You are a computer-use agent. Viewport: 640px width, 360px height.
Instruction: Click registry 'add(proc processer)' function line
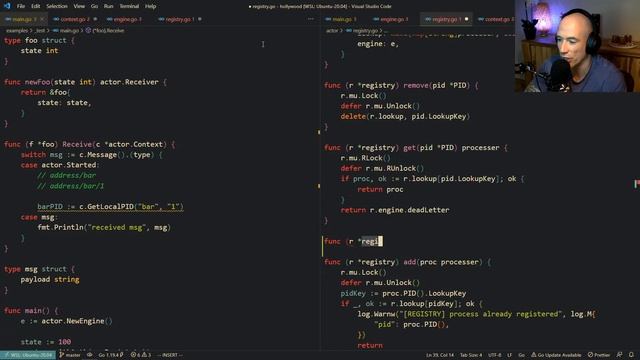click(408, 262)
